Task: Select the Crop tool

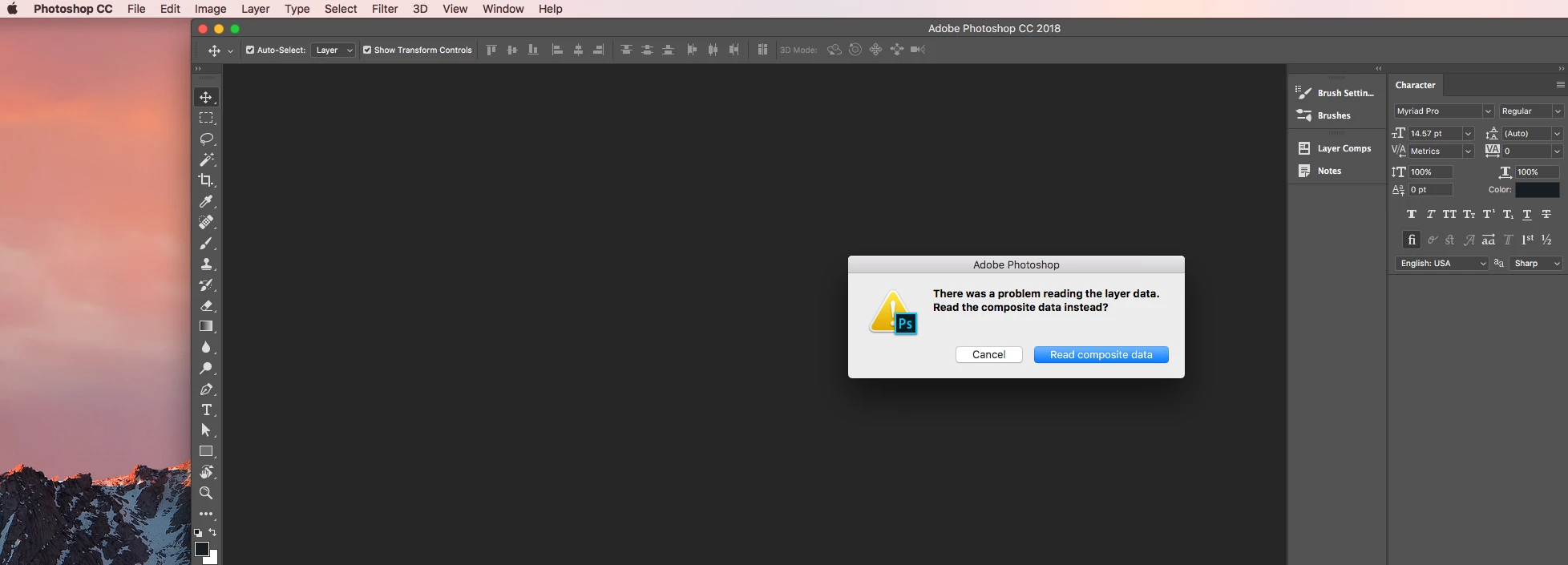Action: [x=206, y=180]
